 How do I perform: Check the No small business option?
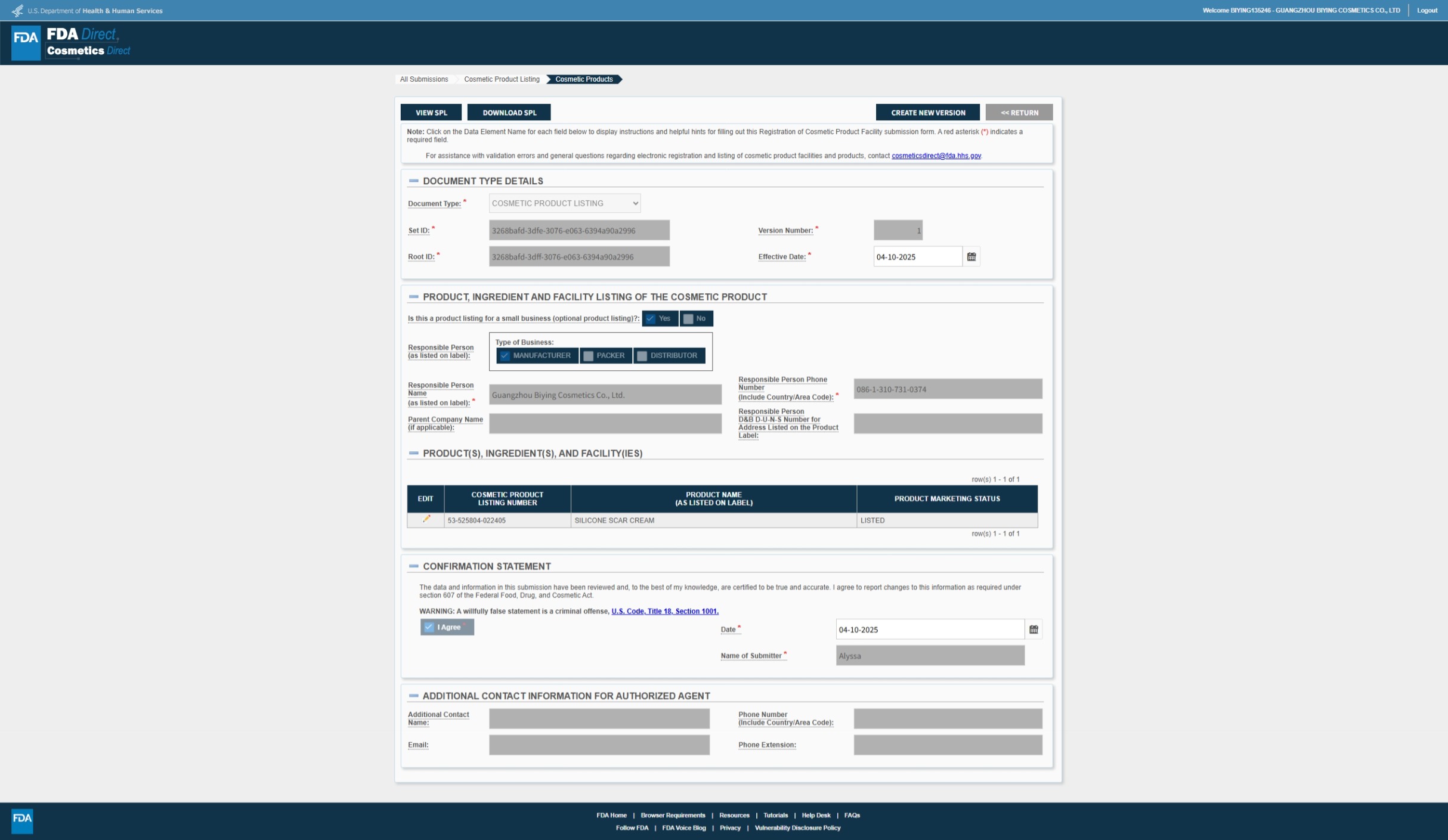689,319
